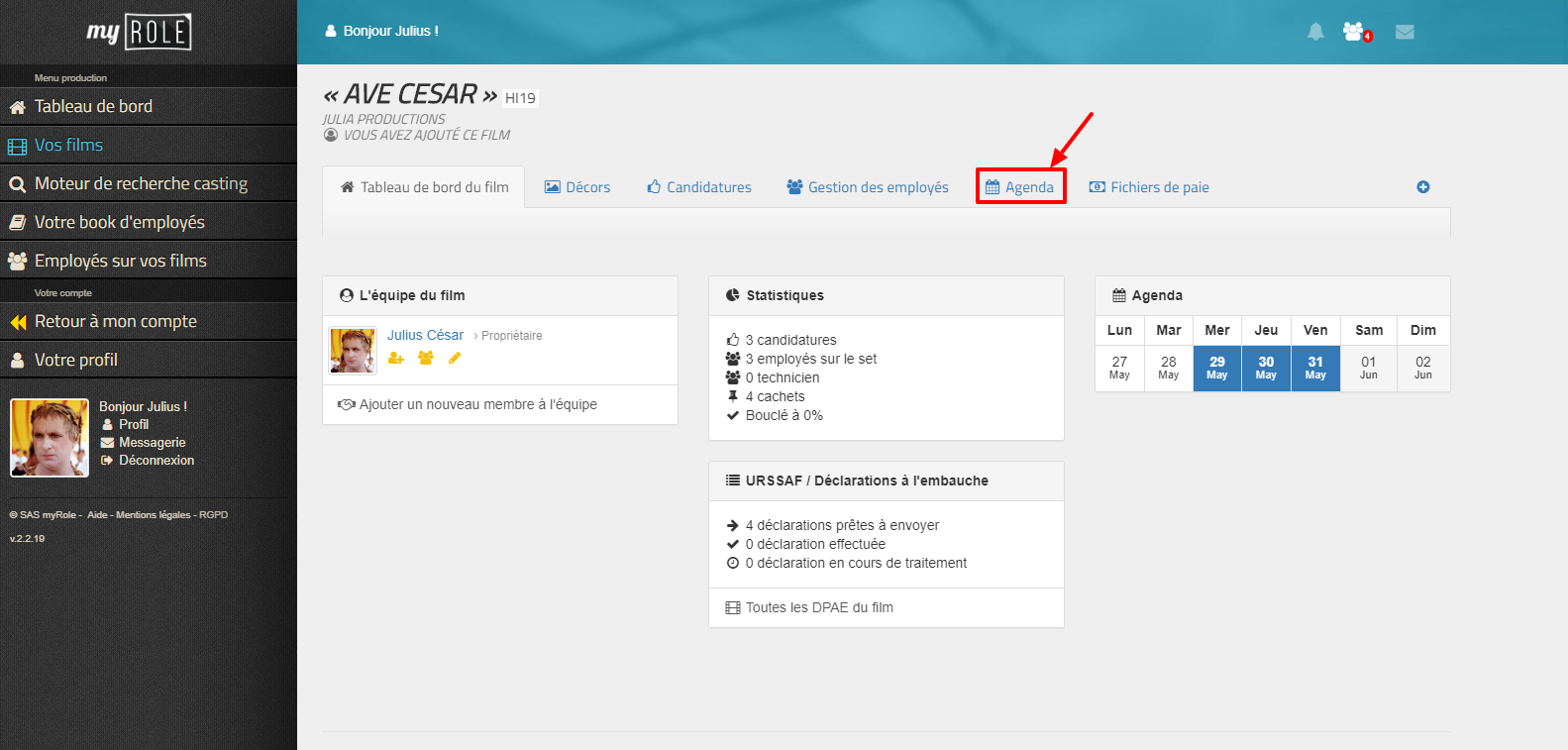Image resolution: width=1568 pixels, height=750 pixels.
Task: Open Votre book d'employés
Action: point(149,223)
